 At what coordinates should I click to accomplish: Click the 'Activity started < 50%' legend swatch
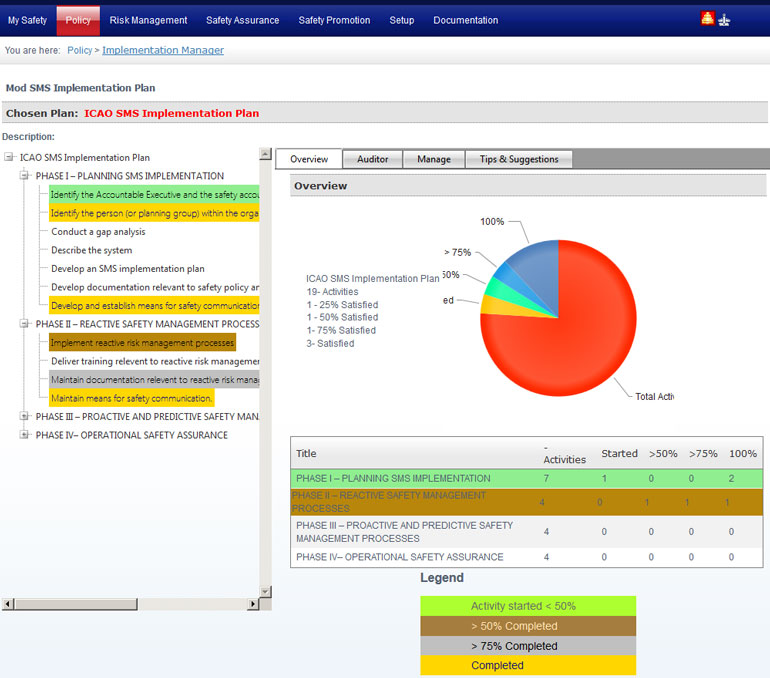pos(528,606)
